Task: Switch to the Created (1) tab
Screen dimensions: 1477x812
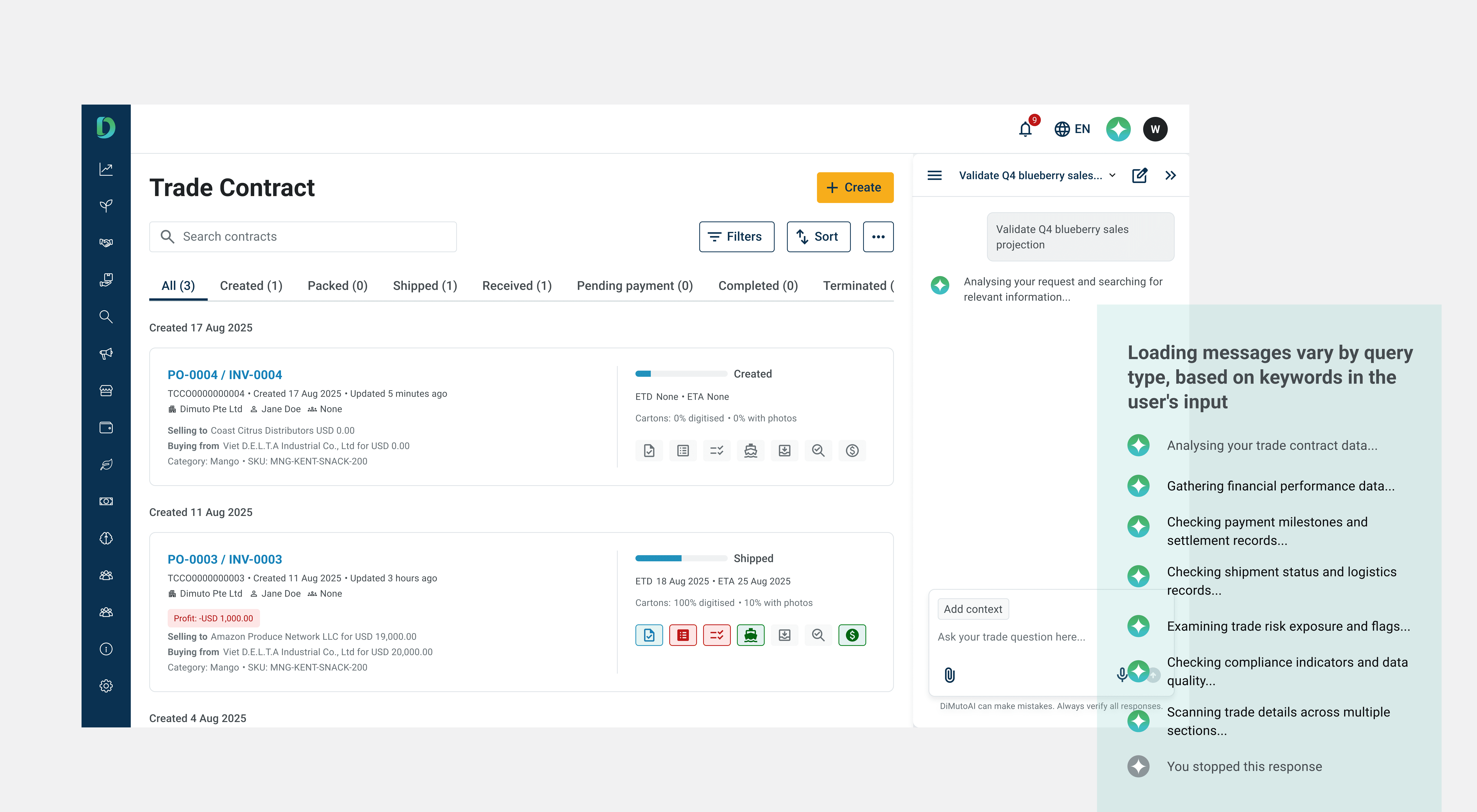Action: pos(251,285)
